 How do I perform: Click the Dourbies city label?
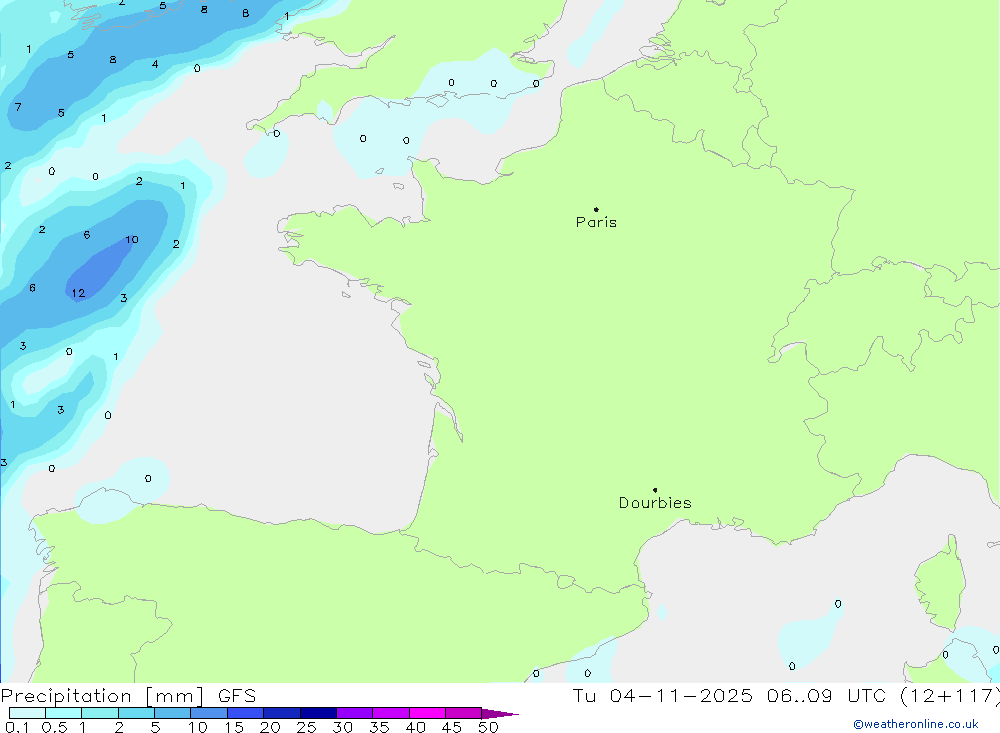pyautogui.click(x=655, y=503)
